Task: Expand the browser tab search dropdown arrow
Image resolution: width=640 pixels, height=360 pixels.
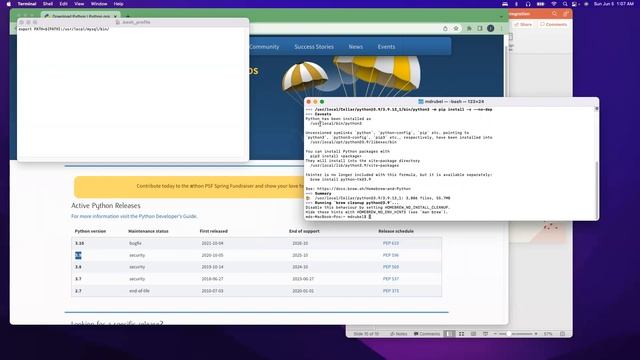Action: point(501,17)
